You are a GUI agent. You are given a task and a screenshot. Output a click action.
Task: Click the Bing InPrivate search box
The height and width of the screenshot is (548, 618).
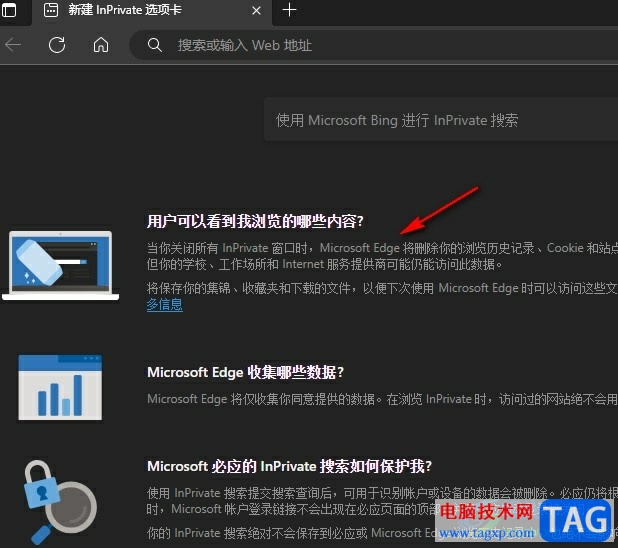point(441,120)
